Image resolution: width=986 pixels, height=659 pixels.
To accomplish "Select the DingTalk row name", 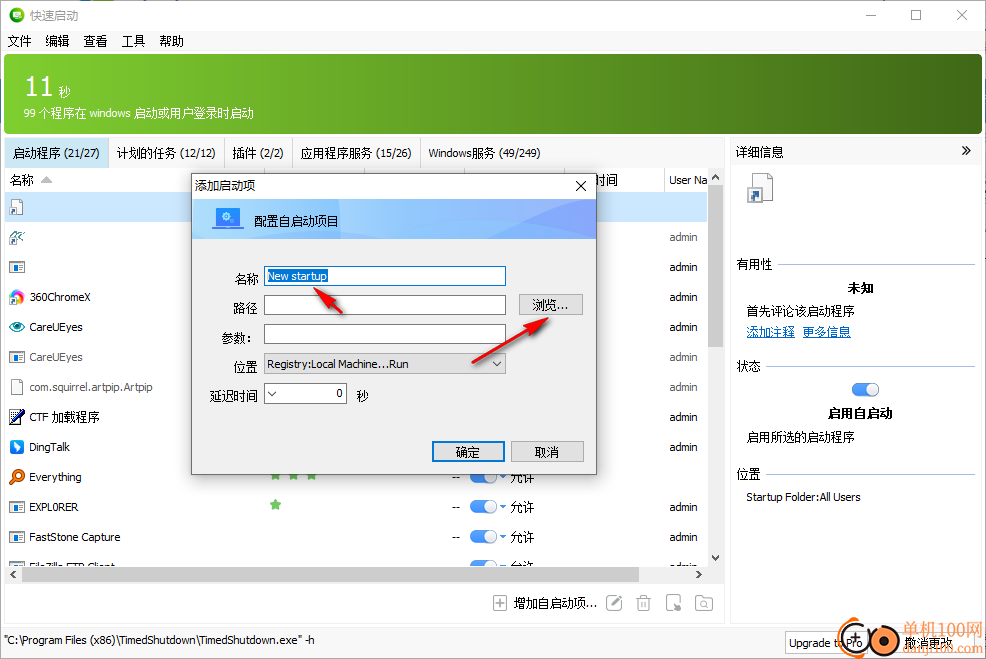I will click(x=50, y=447).
